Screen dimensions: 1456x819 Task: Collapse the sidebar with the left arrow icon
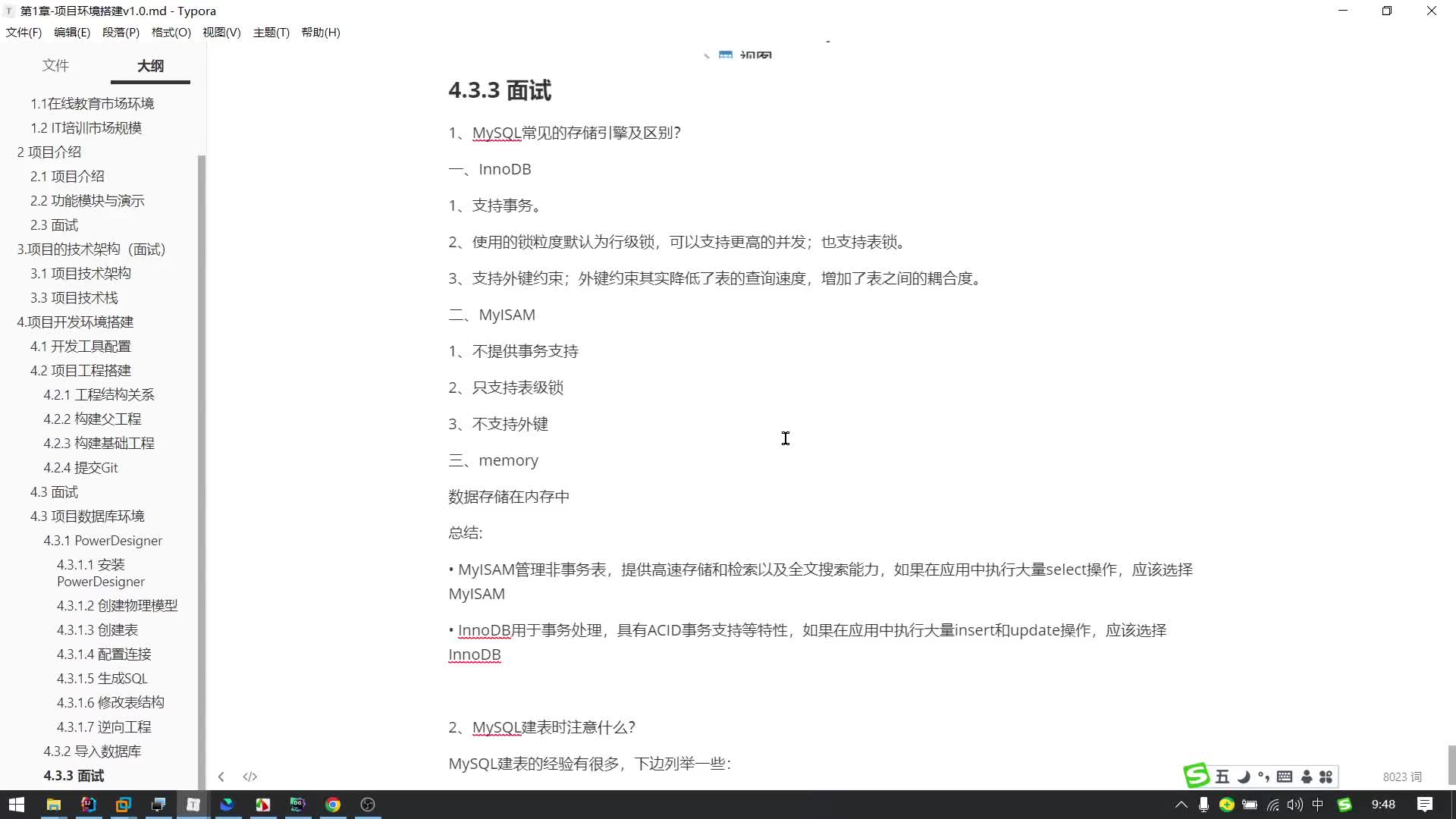221,777
